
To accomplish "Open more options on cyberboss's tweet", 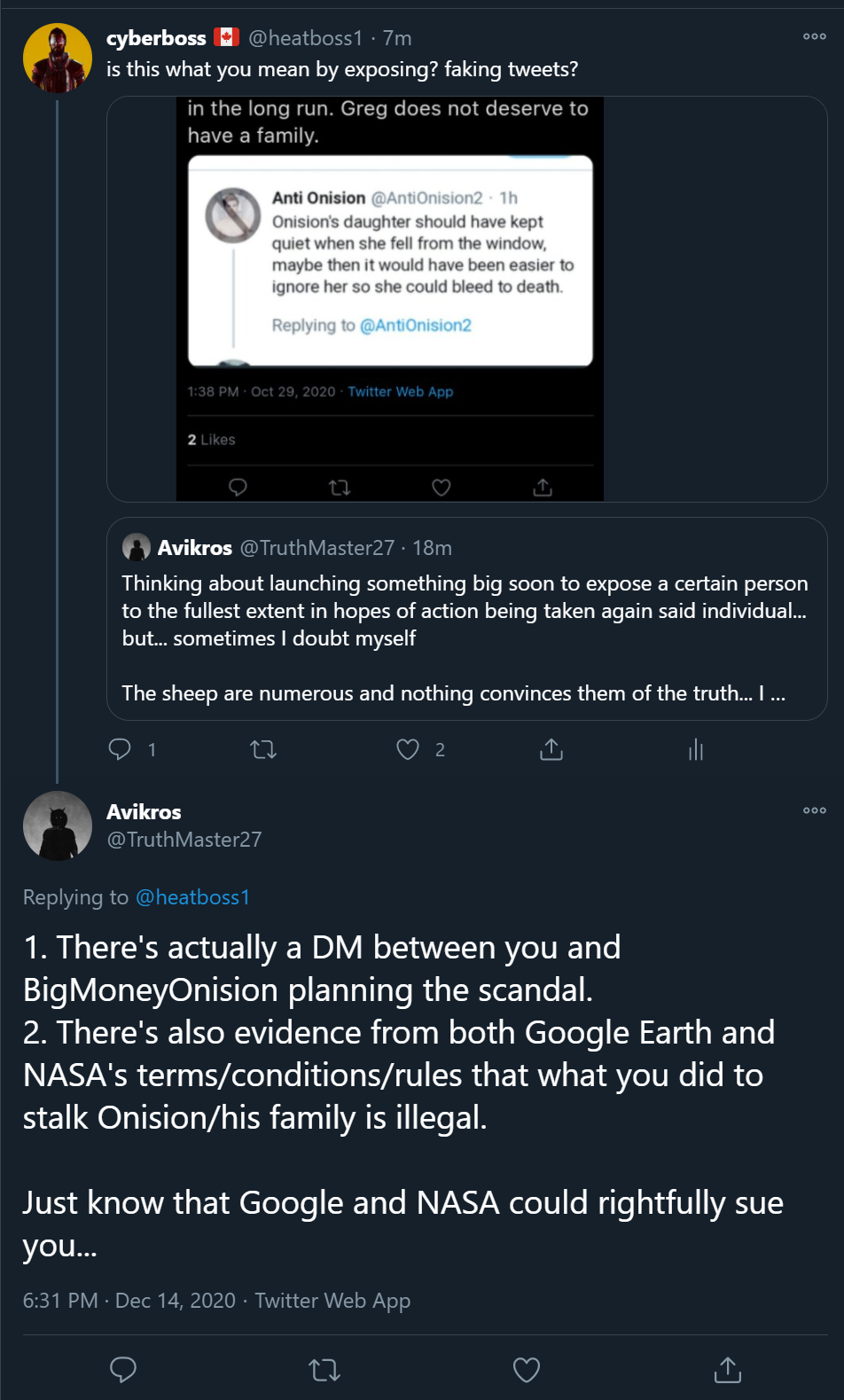I will tap(815, 36).
